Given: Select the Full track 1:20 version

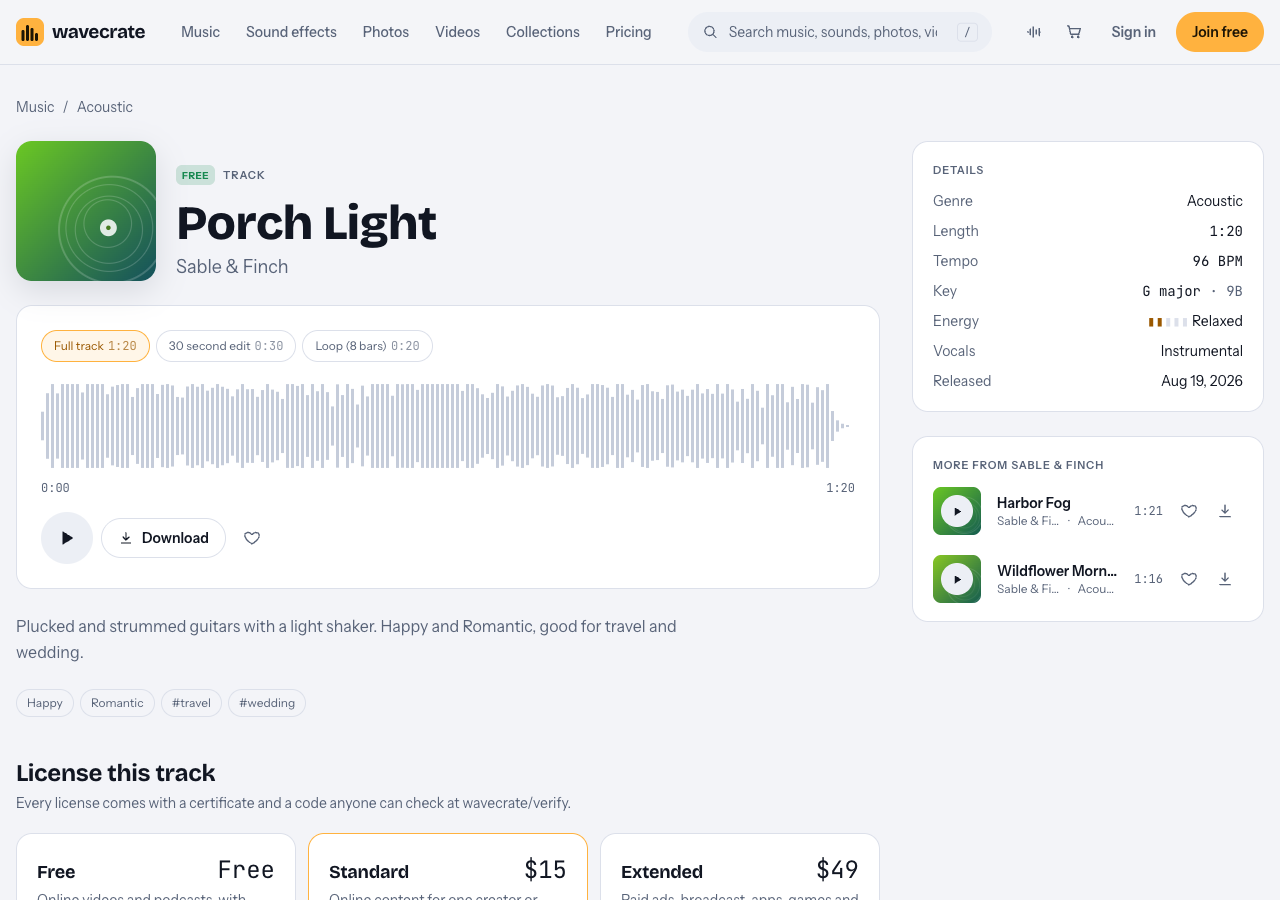Looking at the screenshot, I should (95, 346).
